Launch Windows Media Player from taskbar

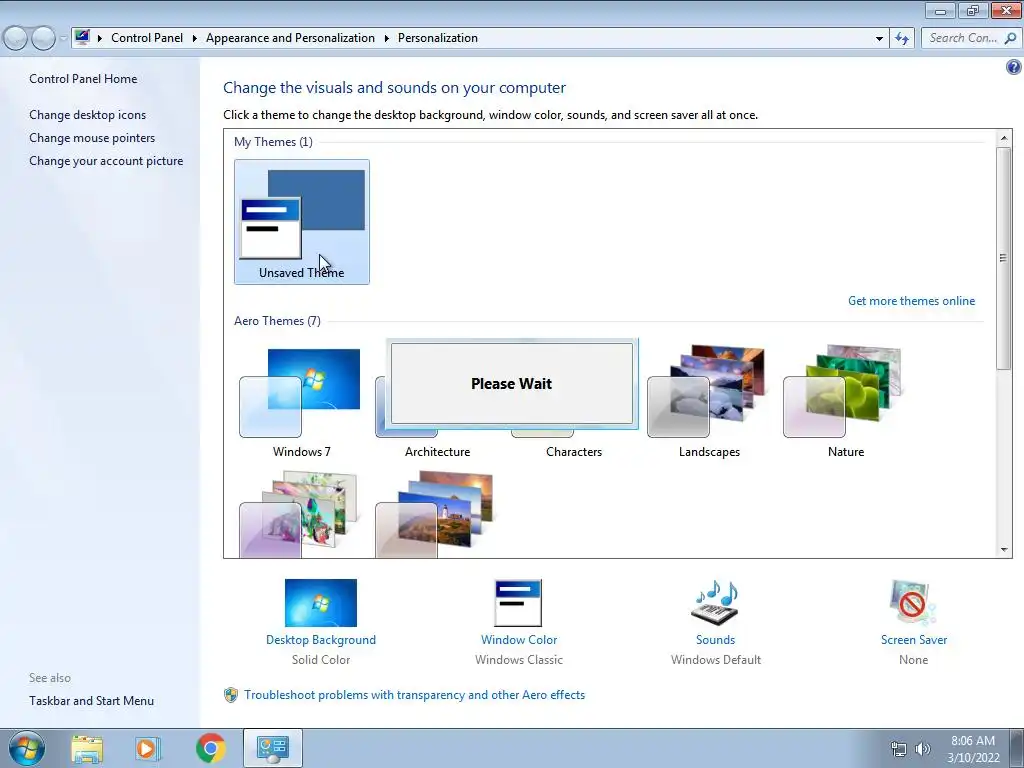click(148, 748)
